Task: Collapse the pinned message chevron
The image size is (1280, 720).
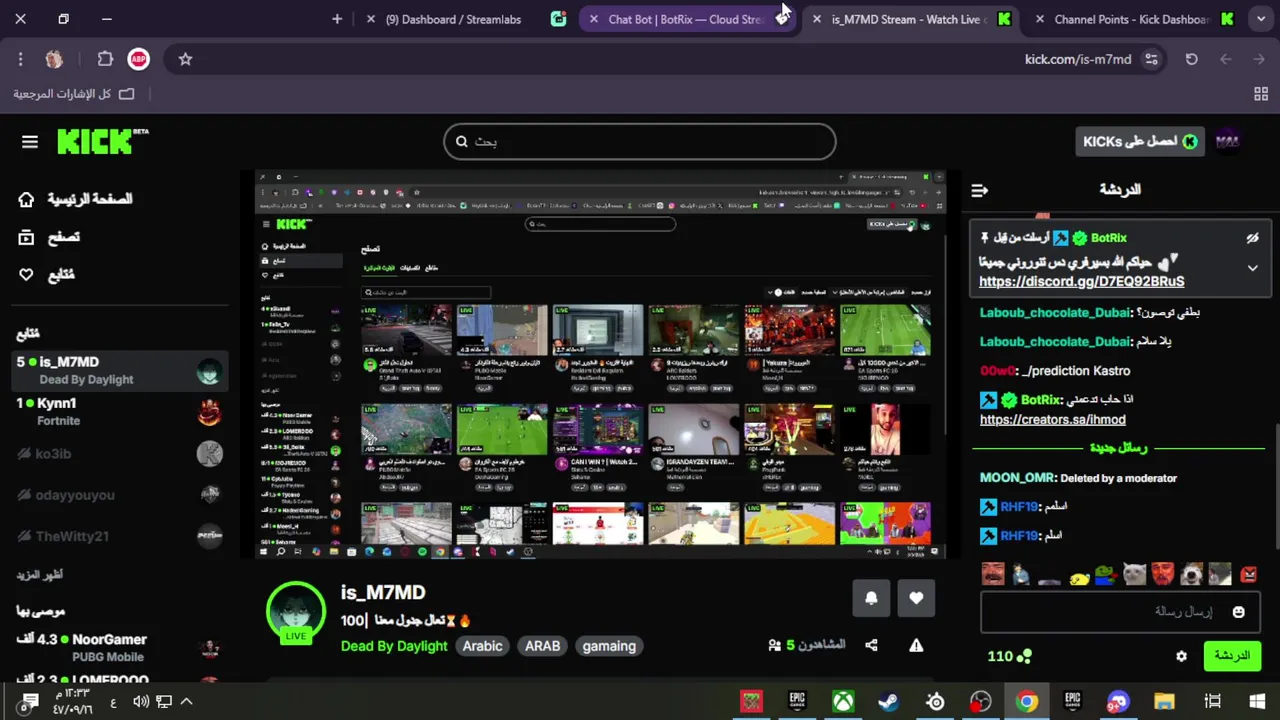Action: tap(1252, 268)
